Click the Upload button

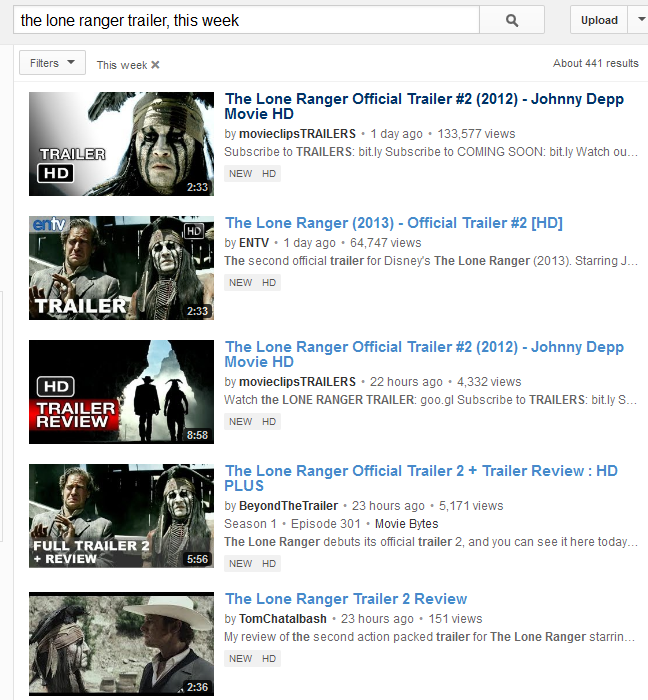click(599, 20)
